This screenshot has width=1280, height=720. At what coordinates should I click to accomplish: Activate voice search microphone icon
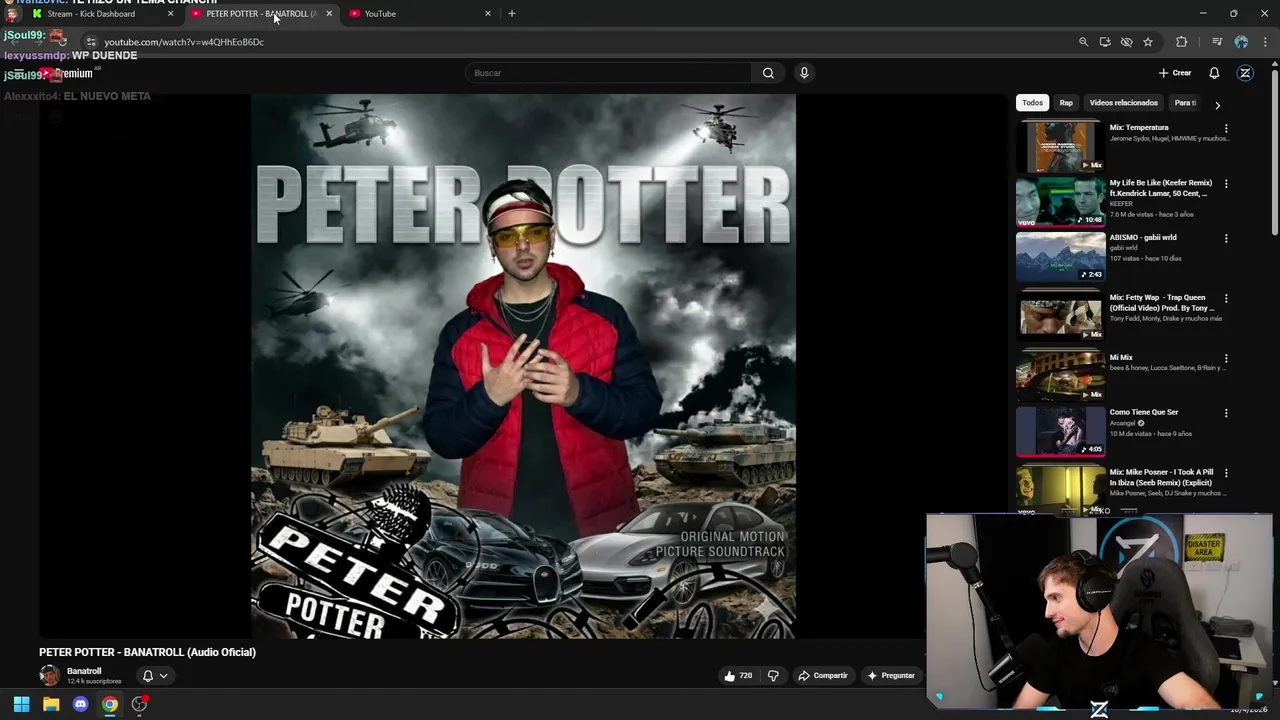coord(804,73)
